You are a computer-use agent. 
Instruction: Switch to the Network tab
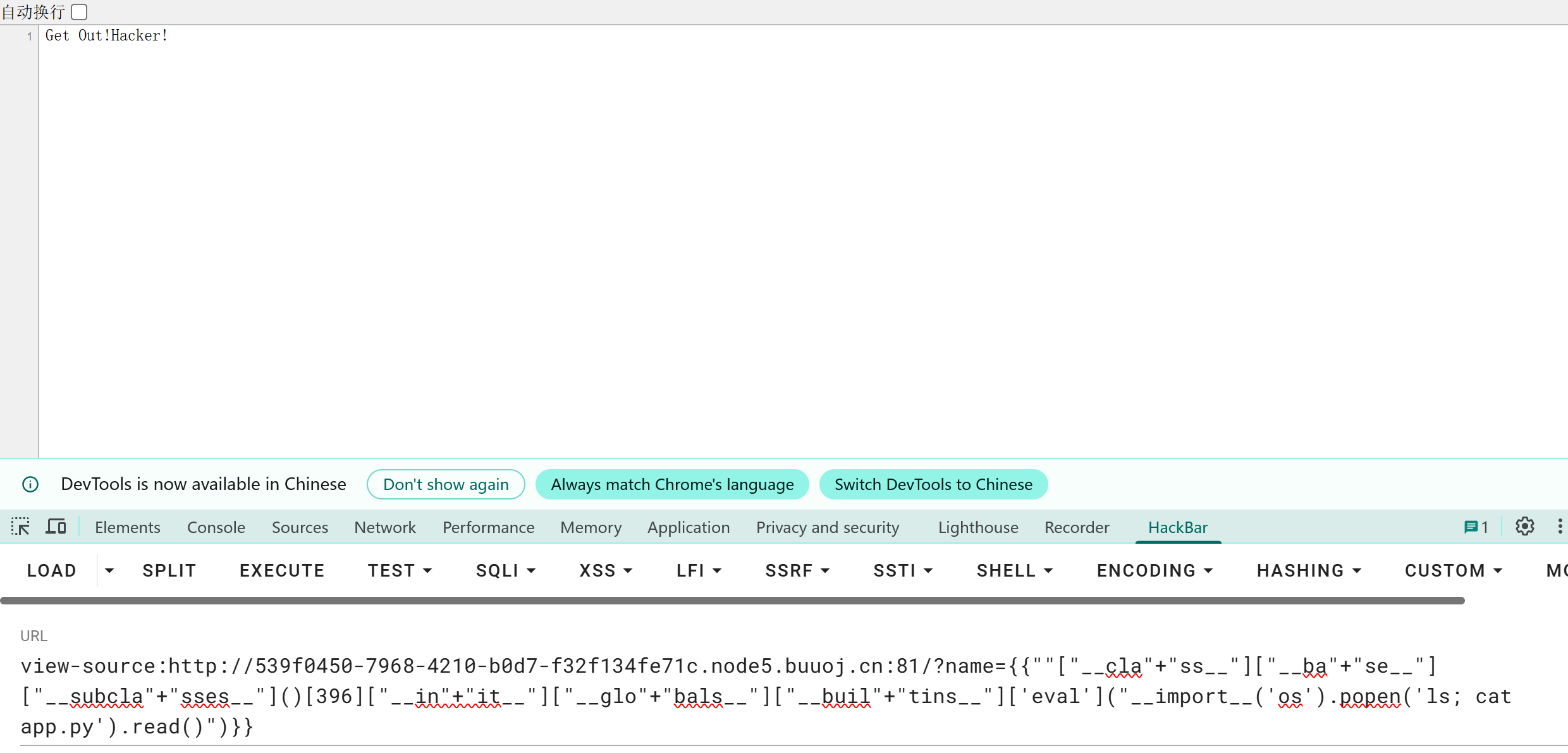[384, 527]
